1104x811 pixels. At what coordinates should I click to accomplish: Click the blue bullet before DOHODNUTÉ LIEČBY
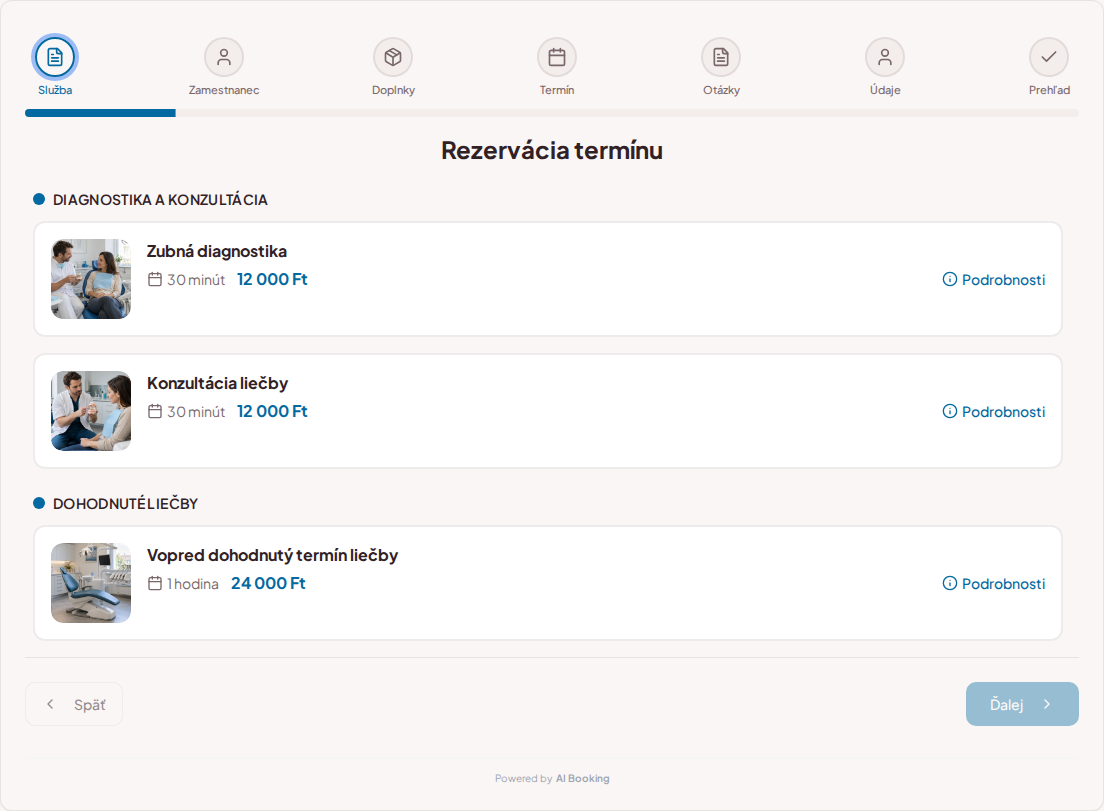point(39,503)
